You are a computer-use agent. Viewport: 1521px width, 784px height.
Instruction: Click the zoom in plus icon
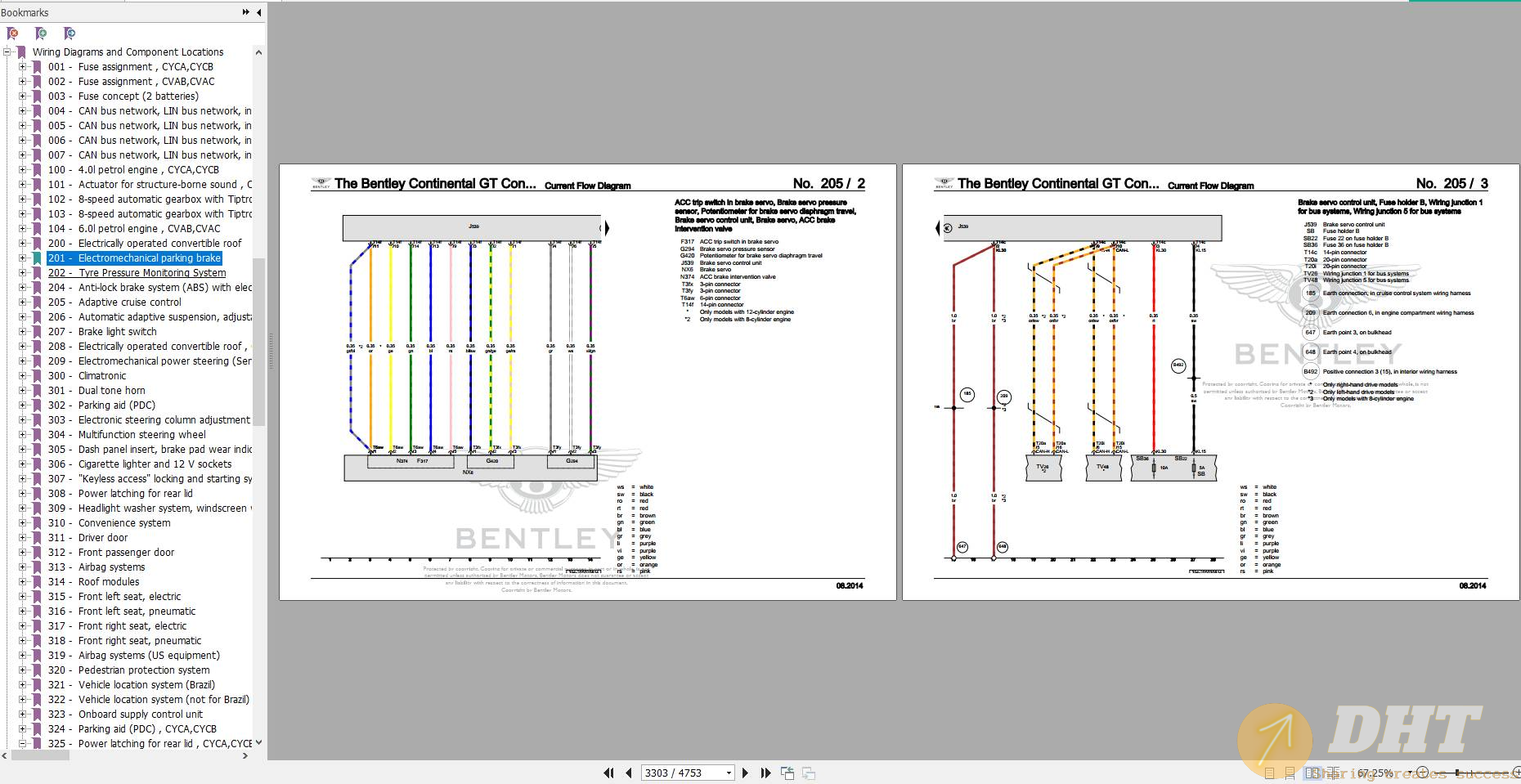[1515, 772]
